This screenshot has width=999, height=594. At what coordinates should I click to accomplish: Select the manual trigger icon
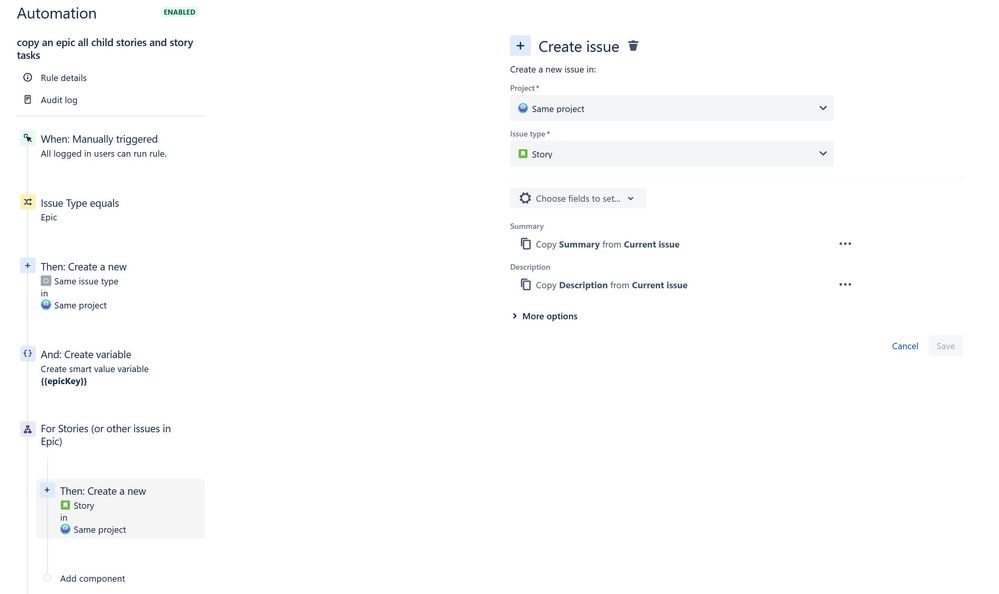tap(26, 137)
